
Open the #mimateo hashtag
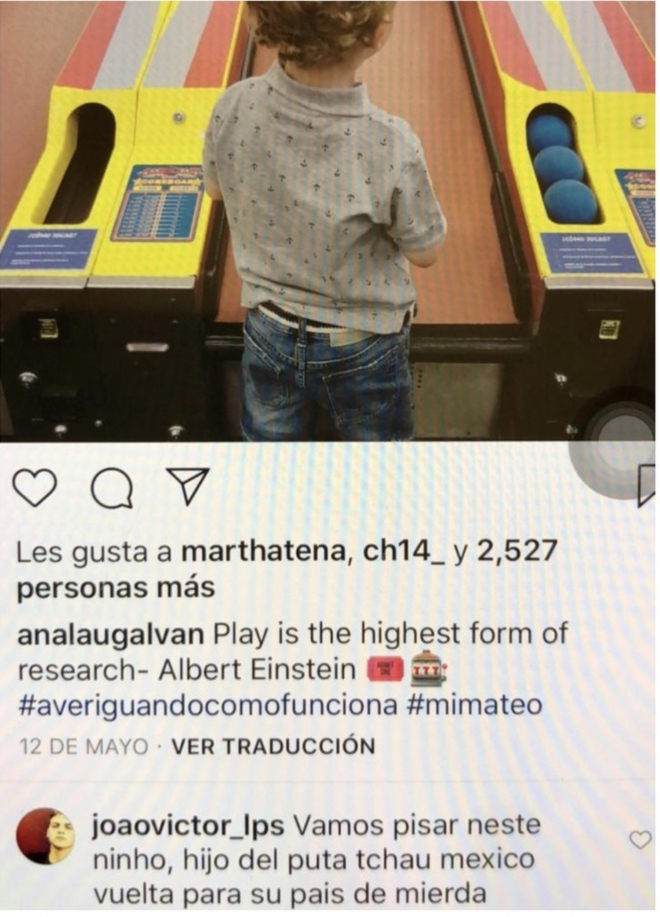point(473,705)
